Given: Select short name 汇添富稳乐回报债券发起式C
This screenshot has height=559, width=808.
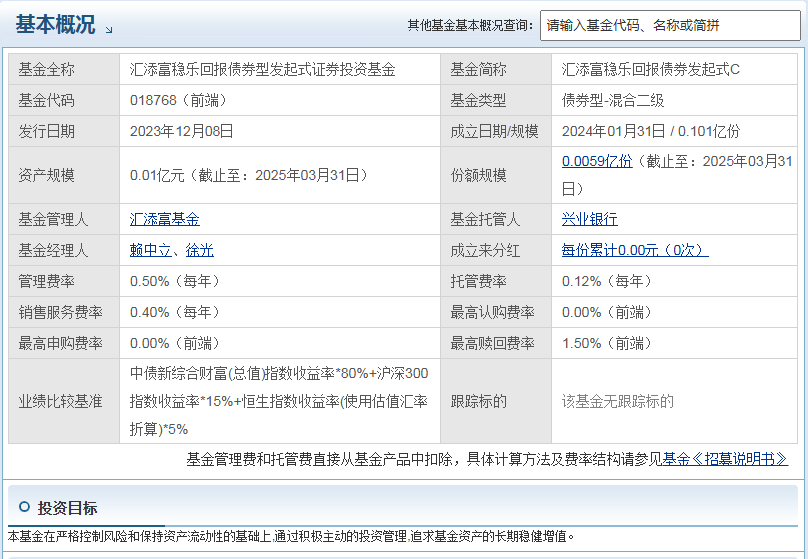Looking at the screenshot, I should pyautogui.click(x=650, y=69).
